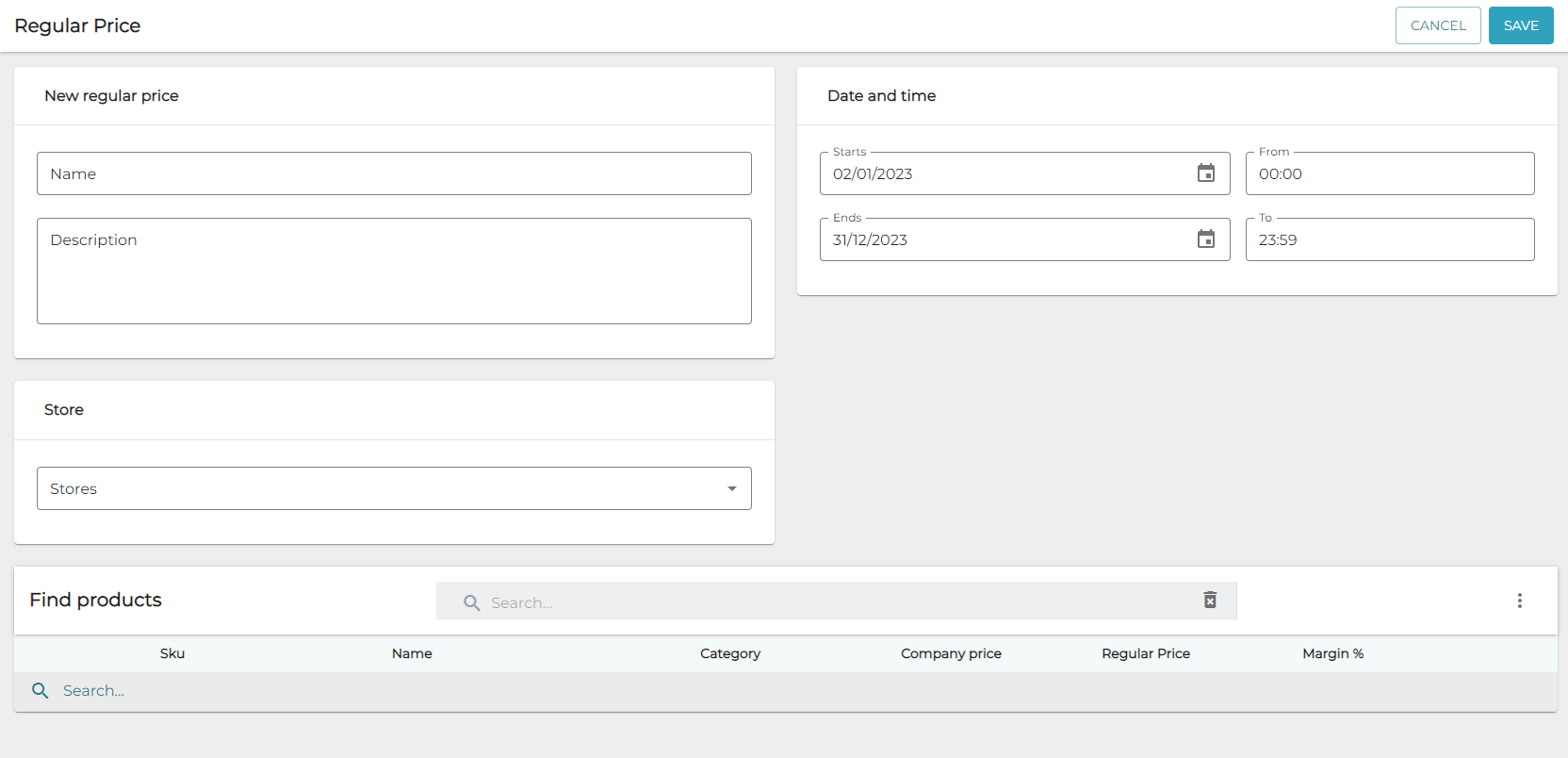The image size is (1568, 758).
Task: Set the From time field
Action: [x=1389, y=173]
